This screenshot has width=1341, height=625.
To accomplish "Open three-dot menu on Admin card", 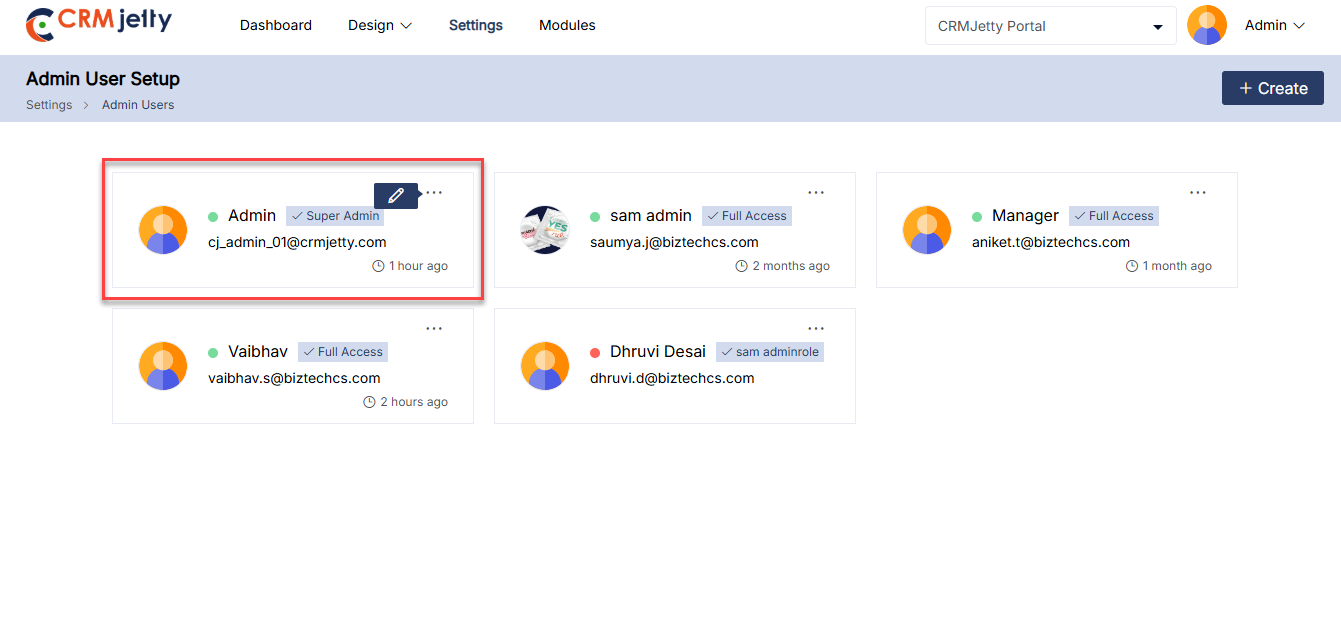I will [434, 192].
